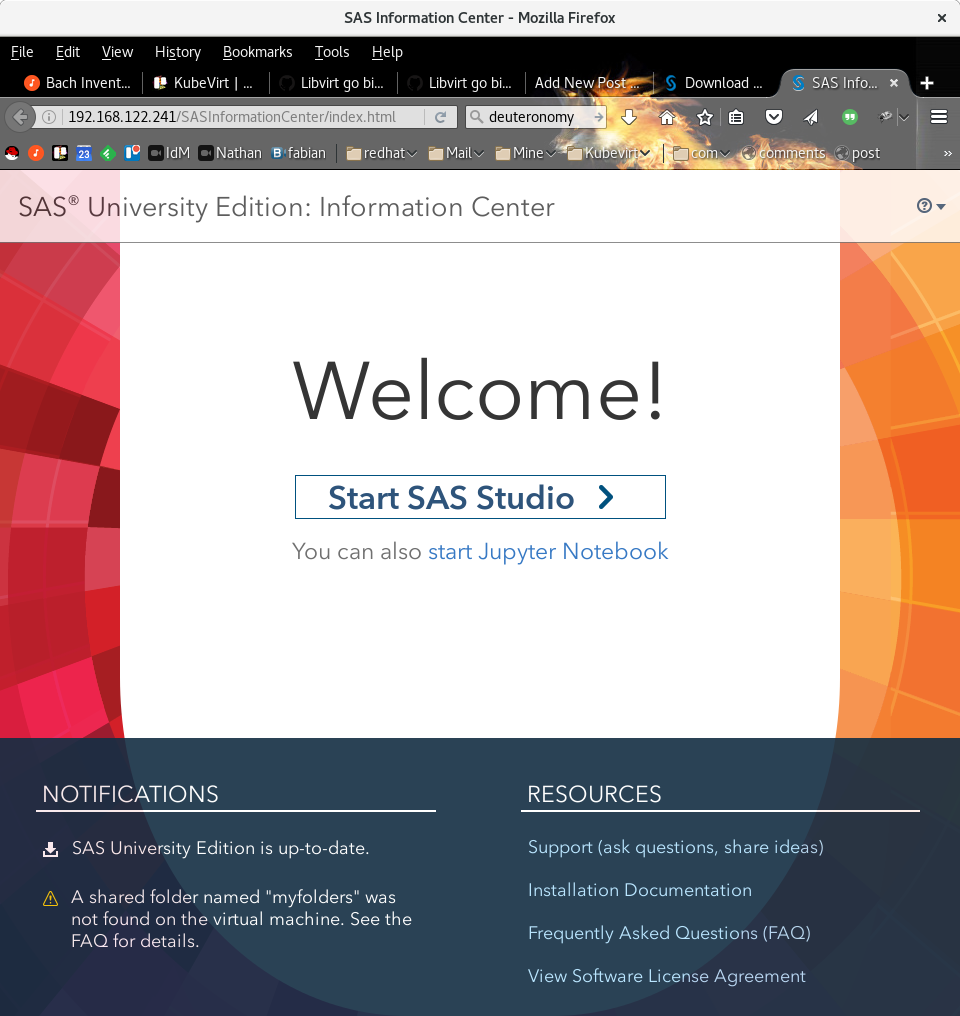Viewport: 960px width, 1016px height.
Task: Follow the start Jupyter Notebook link
Action: click(548, 551)
